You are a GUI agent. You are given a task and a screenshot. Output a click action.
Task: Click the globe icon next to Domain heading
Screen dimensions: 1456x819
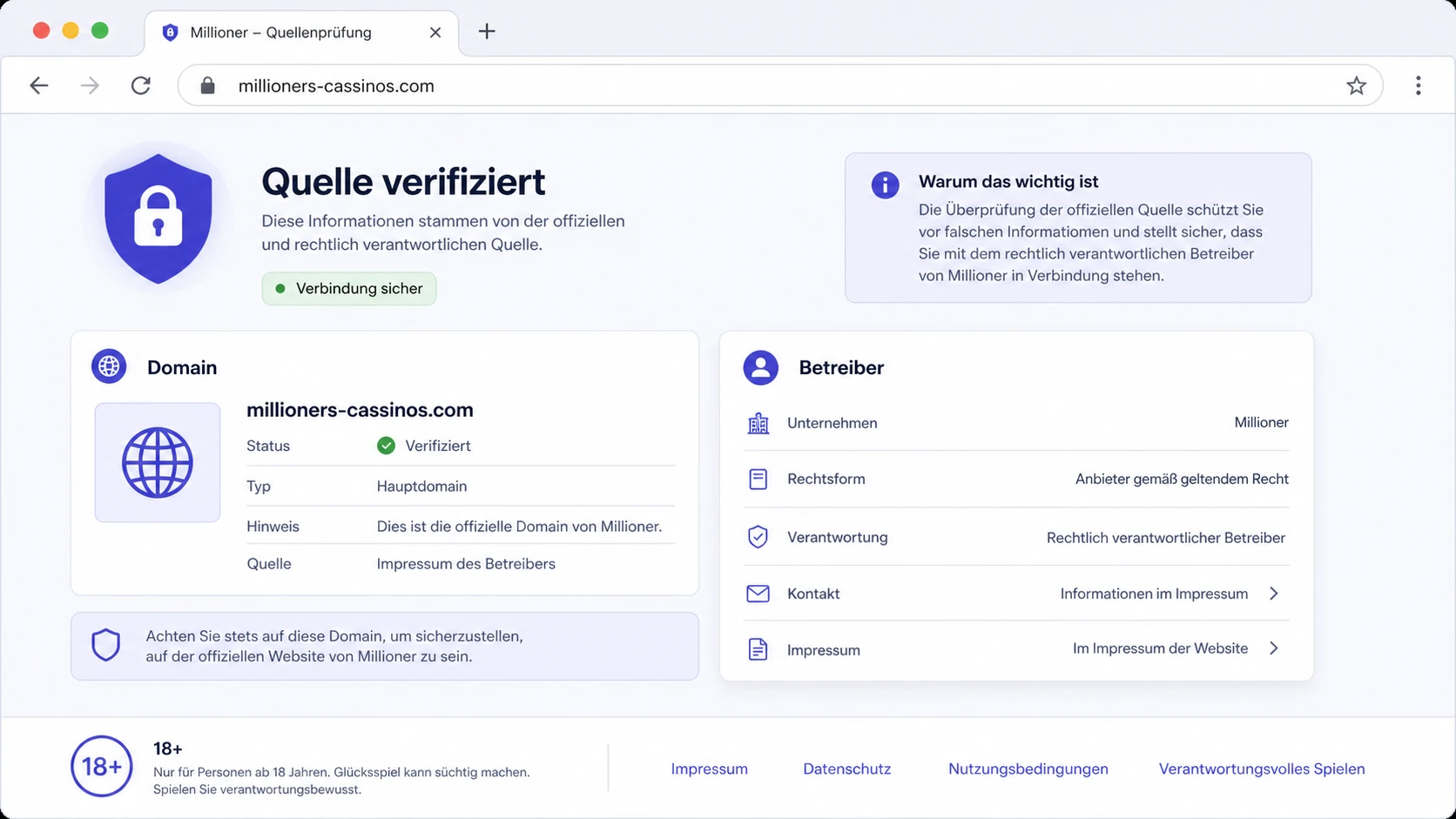(109, 366)
